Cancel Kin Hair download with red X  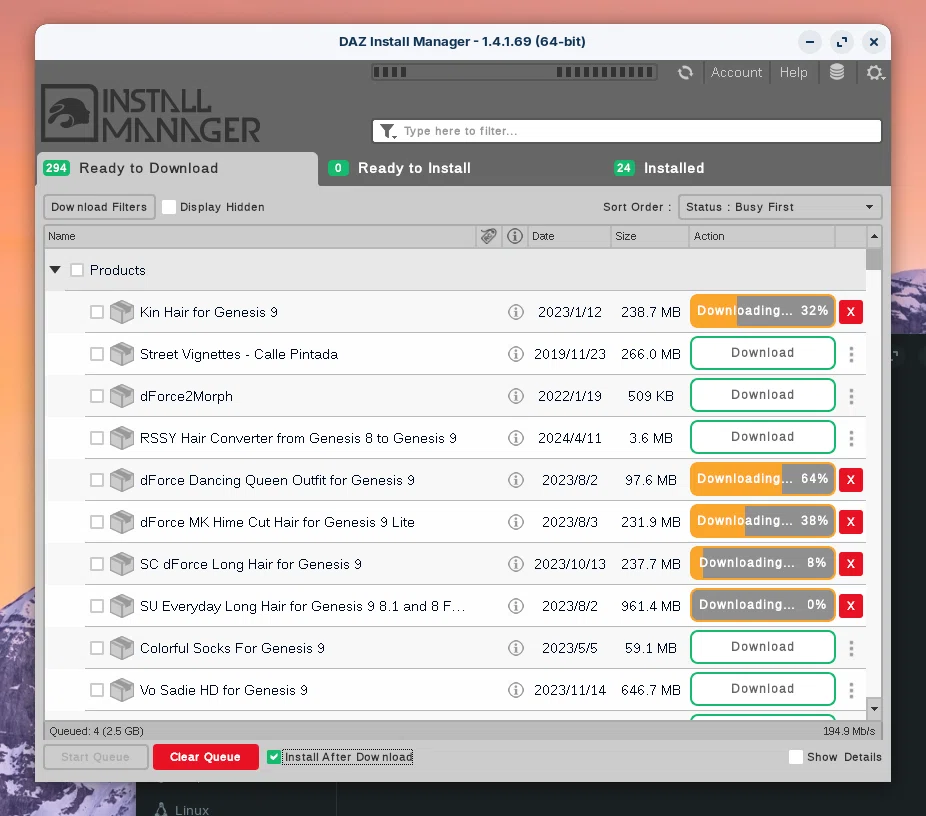pos(850,312)
